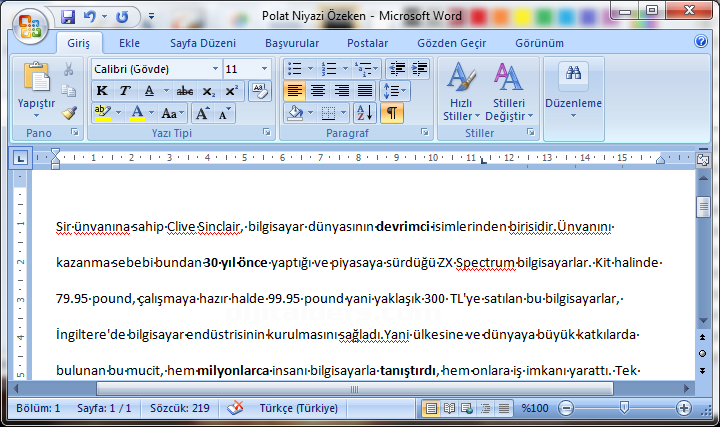Open Düzenleme editing menu
The height and width of the screenshot is (427, 720).
coord(574,91)
